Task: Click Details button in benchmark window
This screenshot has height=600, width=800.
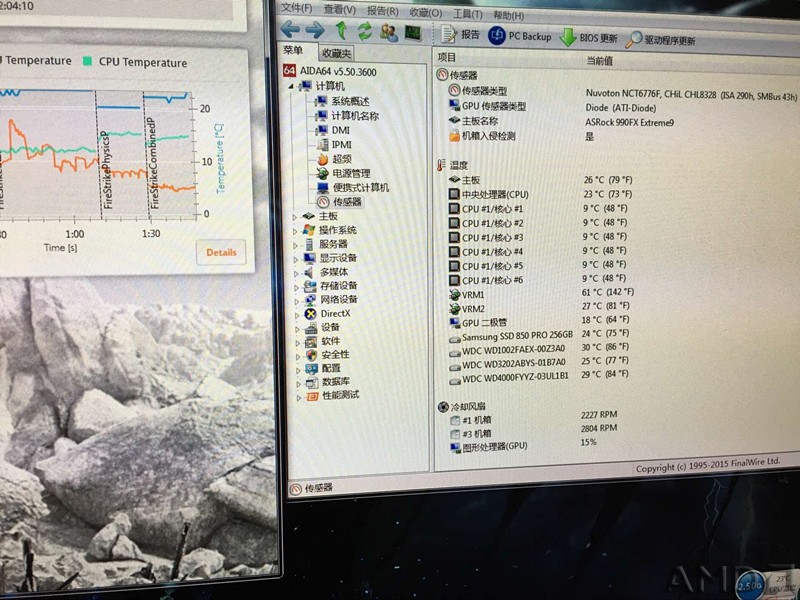Action: click(x=221, y=252)
